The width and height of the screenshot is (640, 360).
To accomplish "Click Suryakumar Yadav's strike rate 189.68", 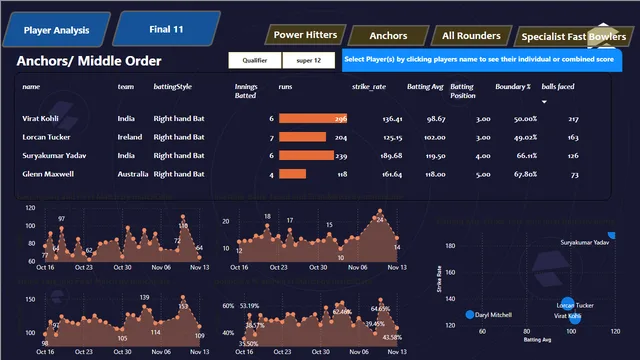I will 391,156.
